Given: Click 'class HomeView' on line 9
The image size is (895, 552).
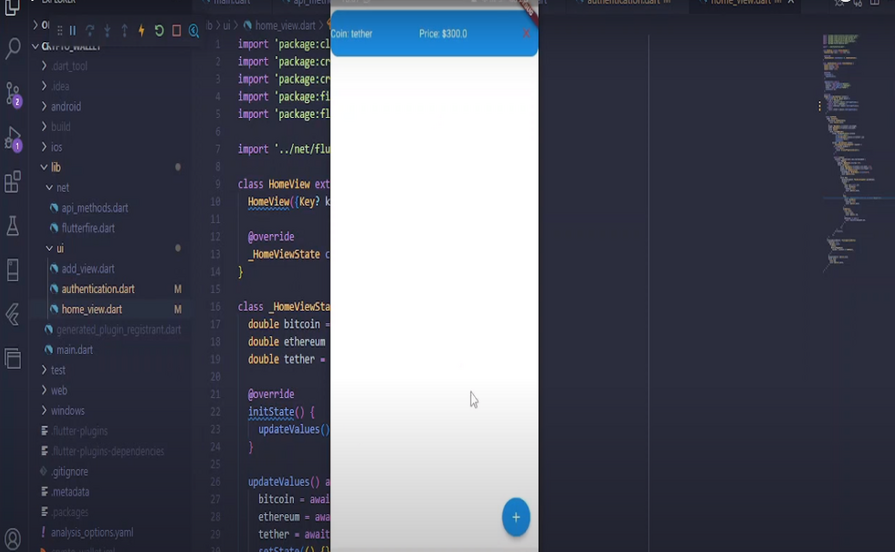Looking at the screenshot, I should click(x=274, y=184).
